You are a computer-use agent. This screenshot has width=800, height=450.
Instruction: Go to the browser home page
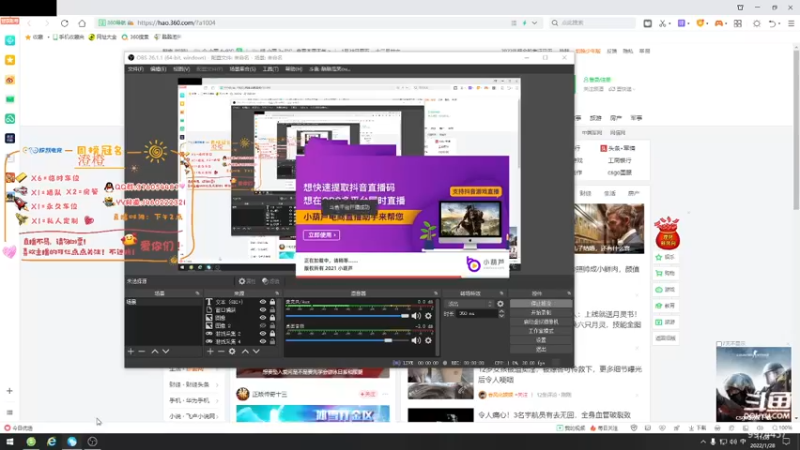pos(82,23)
